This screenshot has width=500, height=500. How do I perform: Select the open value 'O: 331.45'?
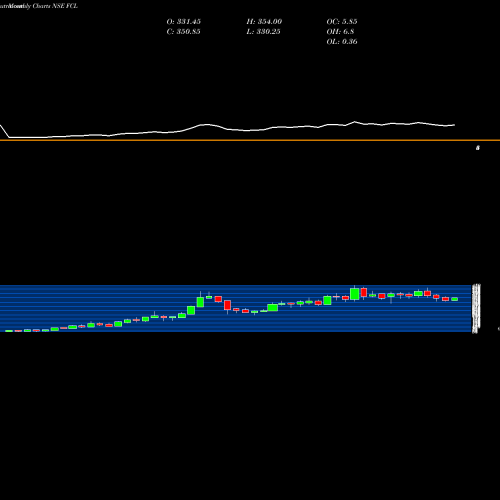(184, 22)
